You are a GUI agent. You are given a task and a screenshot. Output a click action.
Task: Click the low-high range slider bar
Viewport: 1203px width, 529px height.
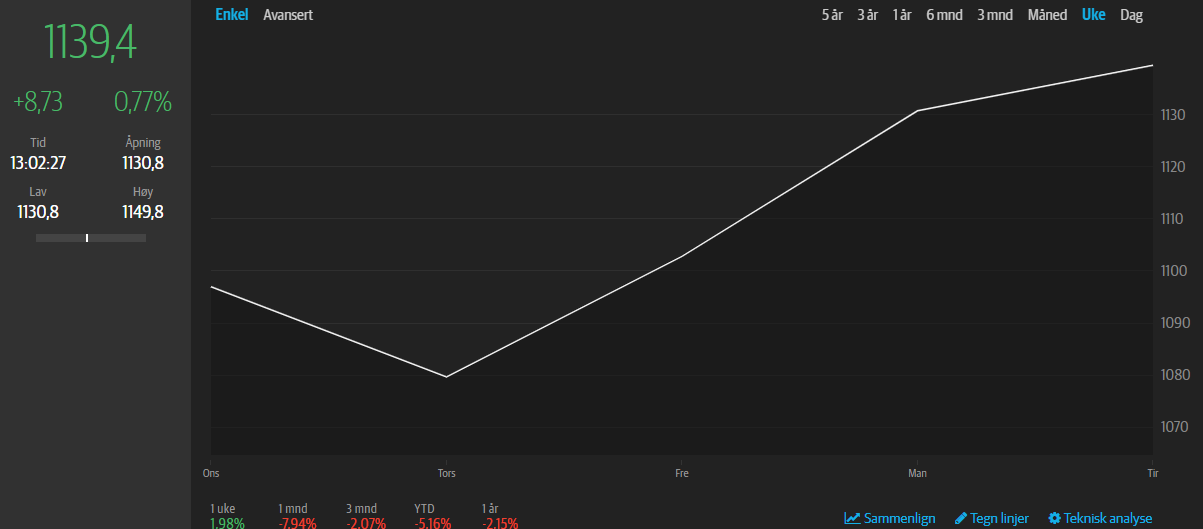point(91,238)
